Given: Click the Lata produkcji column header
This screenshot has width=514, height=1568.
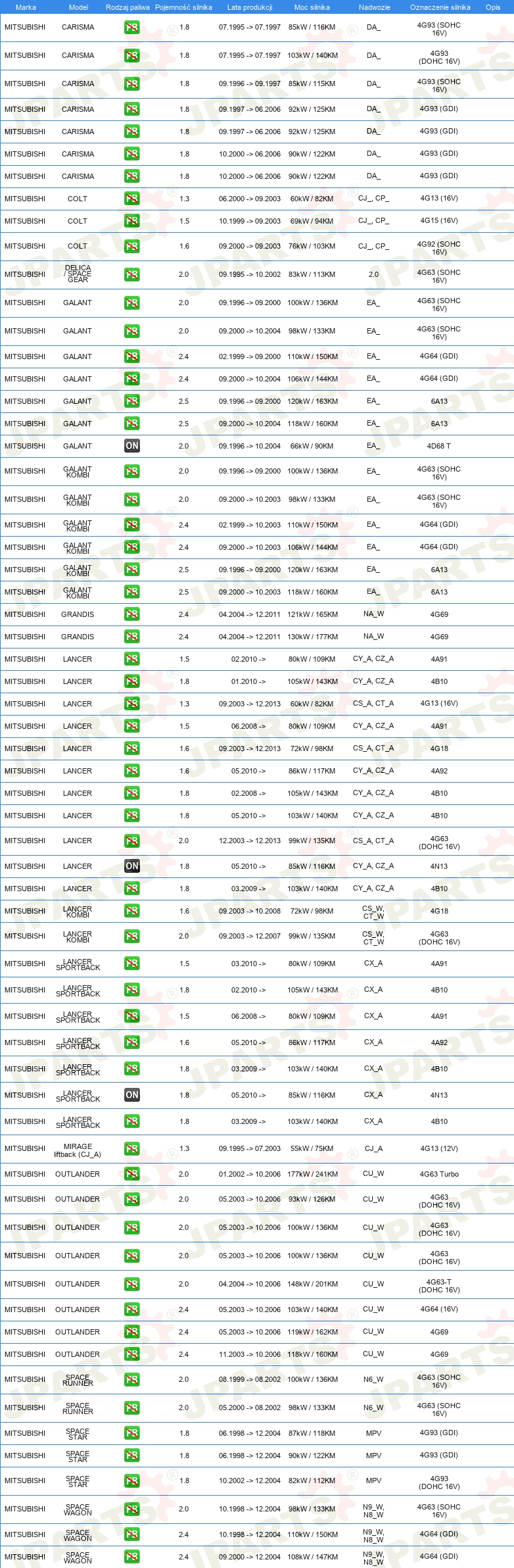Looking at the screenshot, I should coord(250,7).
